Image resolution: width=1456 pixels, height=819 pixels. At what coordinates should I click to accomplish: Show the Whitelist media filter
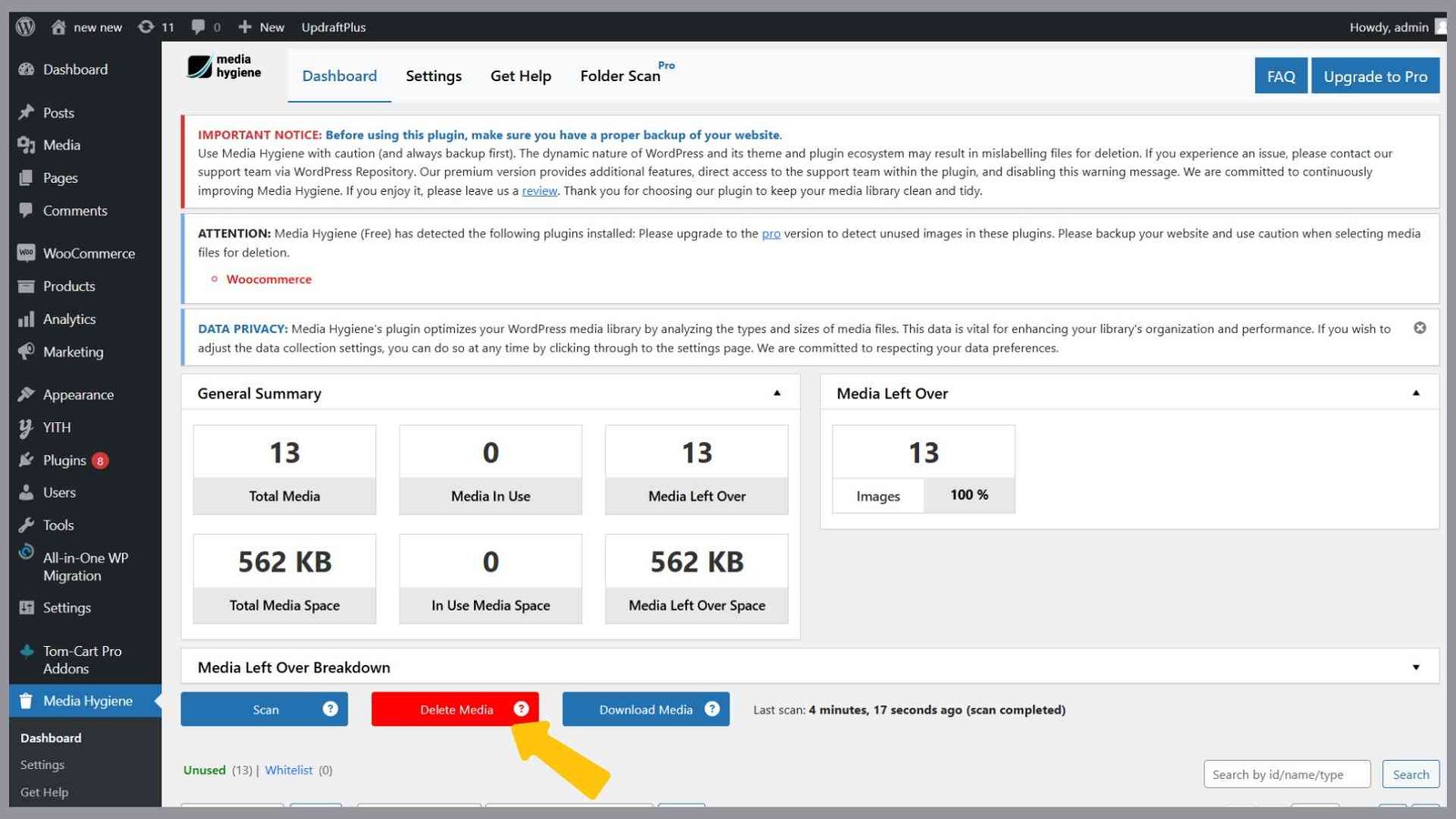[x=288, y=770]
